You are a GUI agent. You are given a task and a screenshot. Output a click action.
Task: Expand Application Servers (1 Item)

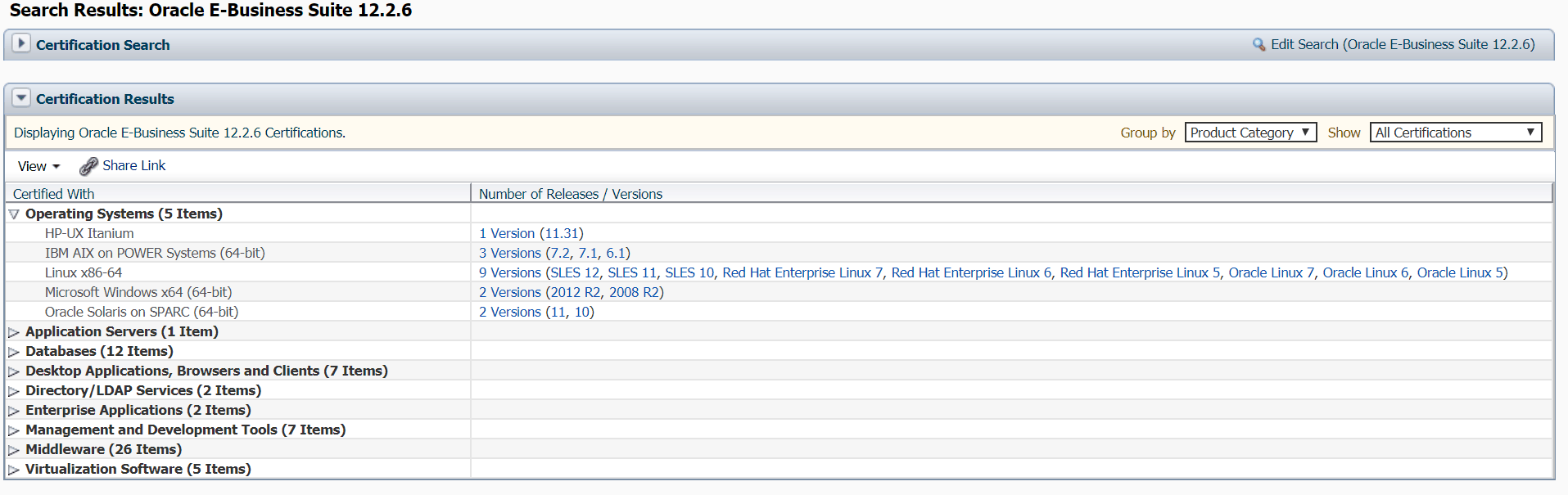pos(13,331)
